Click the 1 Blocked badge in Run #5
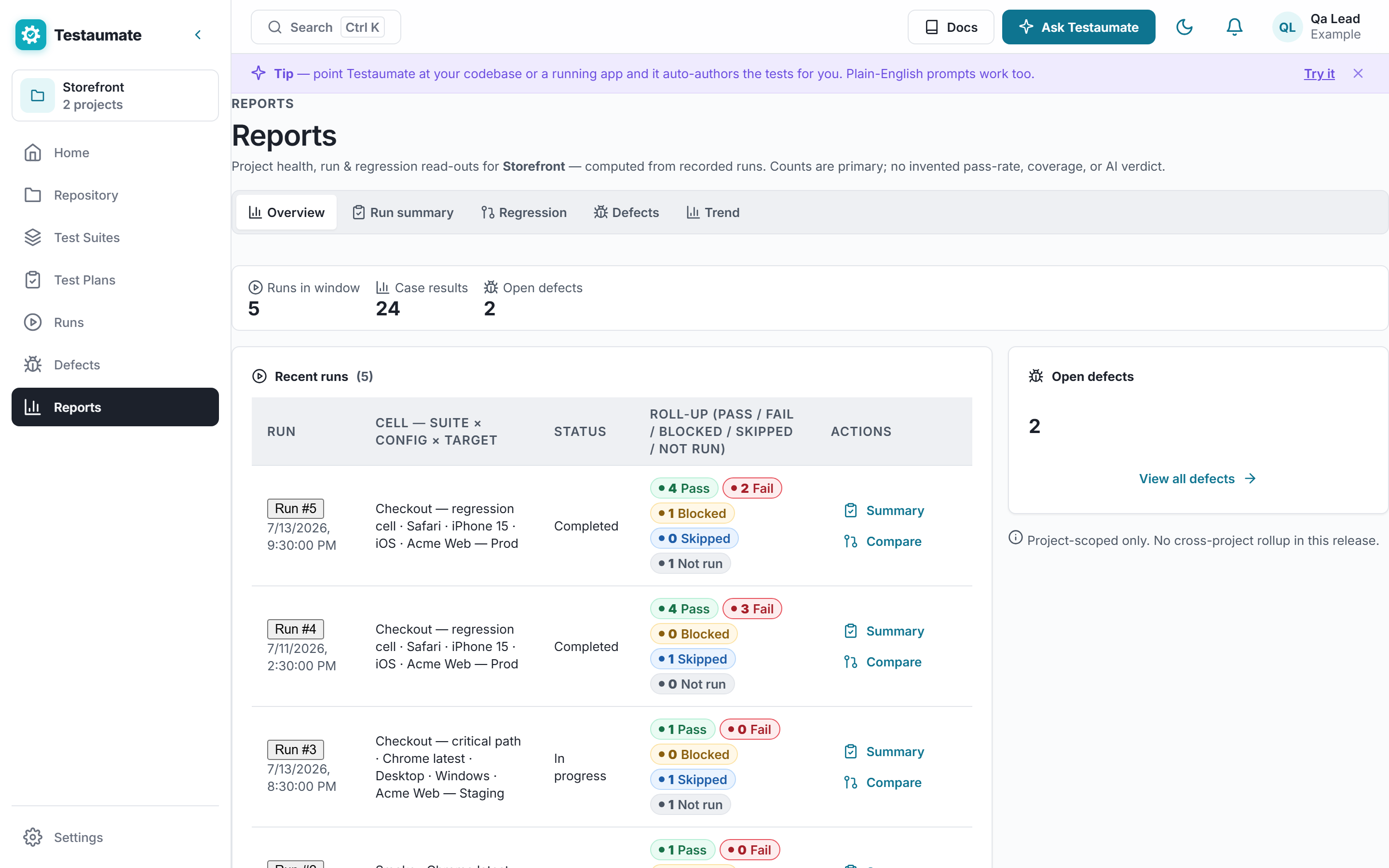This screenshot has height=868, width=1389. tap(692, 513)
